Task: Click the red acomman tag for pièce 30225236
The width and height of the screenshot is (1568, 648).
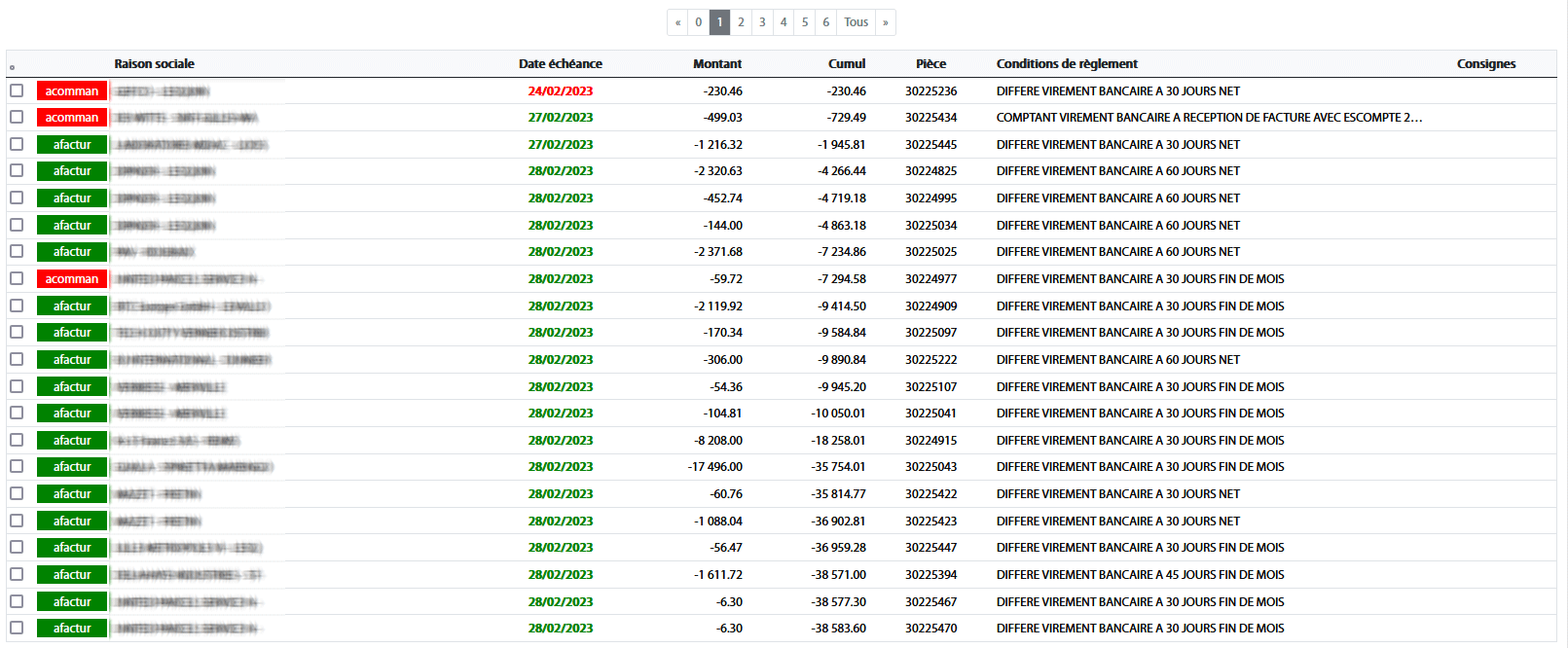Action: [x=72, y=90]
